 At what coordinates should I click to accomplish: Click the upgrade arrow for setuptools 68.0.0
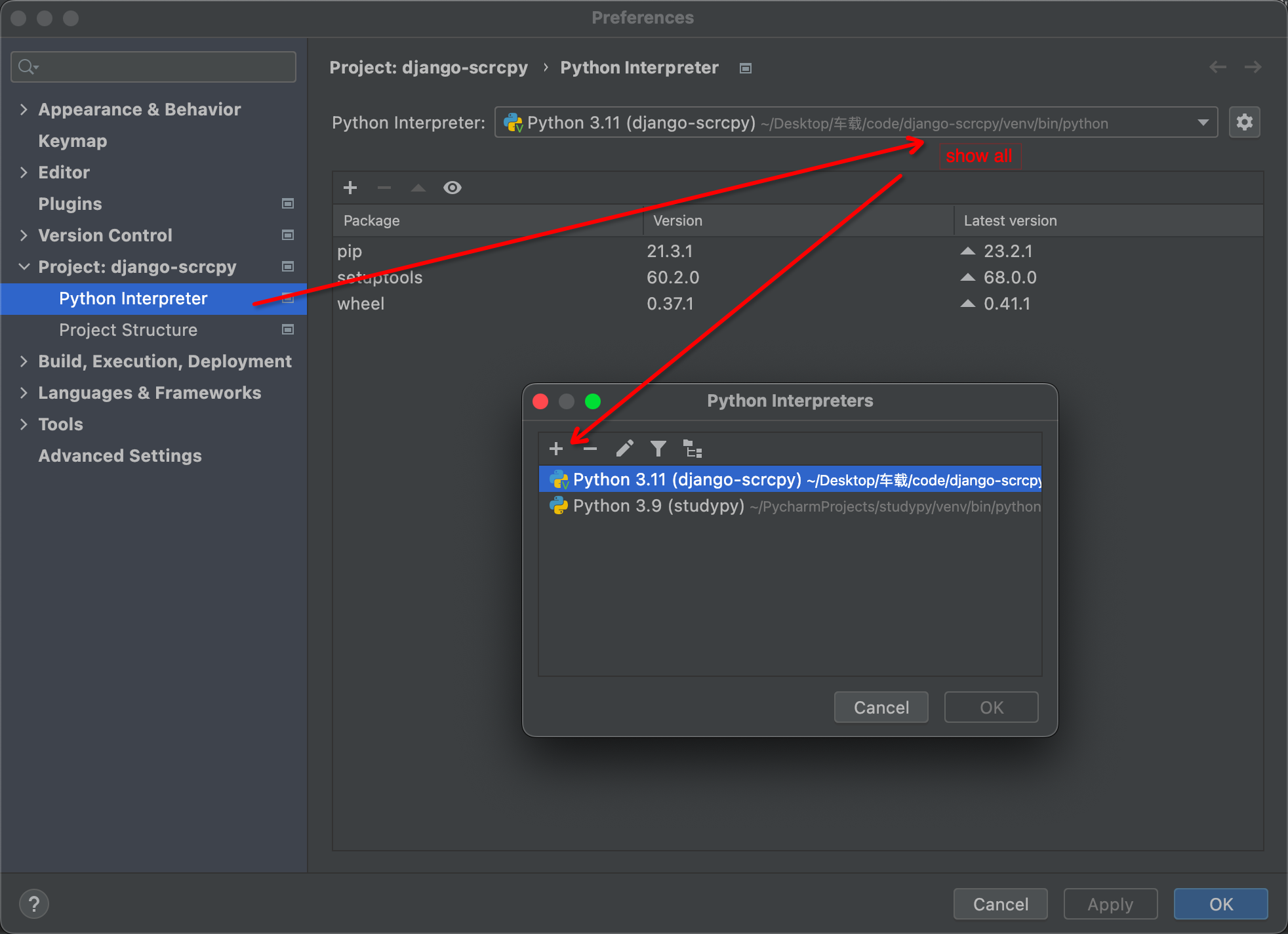point(968,277)
